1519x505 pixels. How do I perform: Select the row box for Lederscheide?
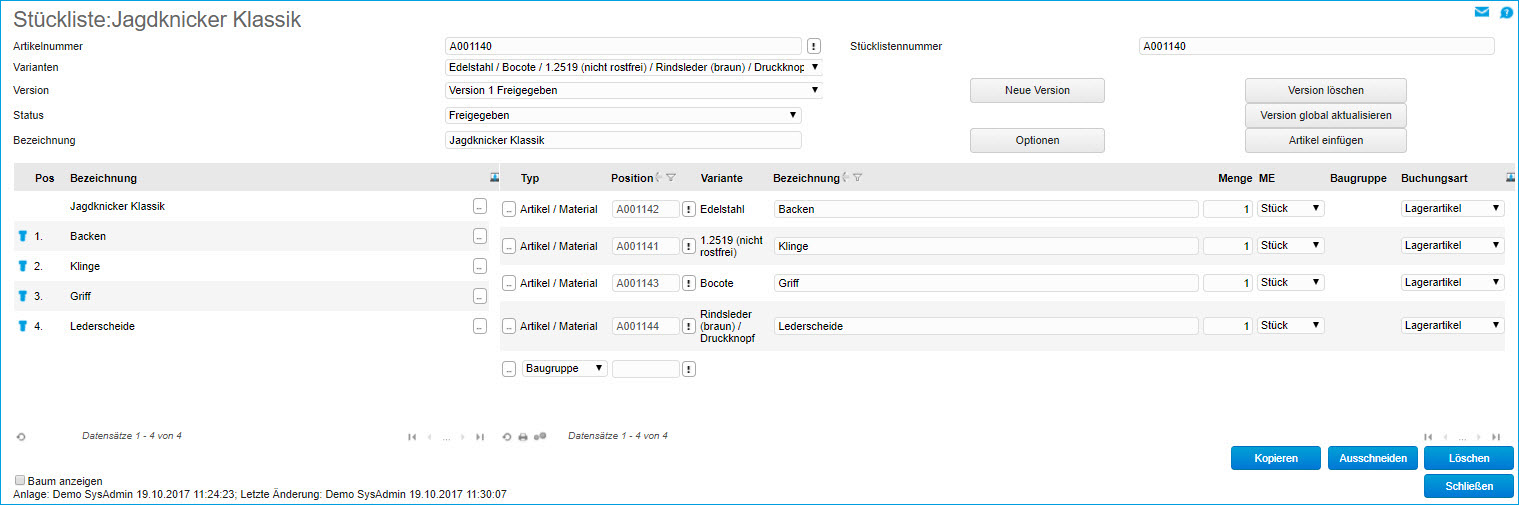(x=508, y=326)
